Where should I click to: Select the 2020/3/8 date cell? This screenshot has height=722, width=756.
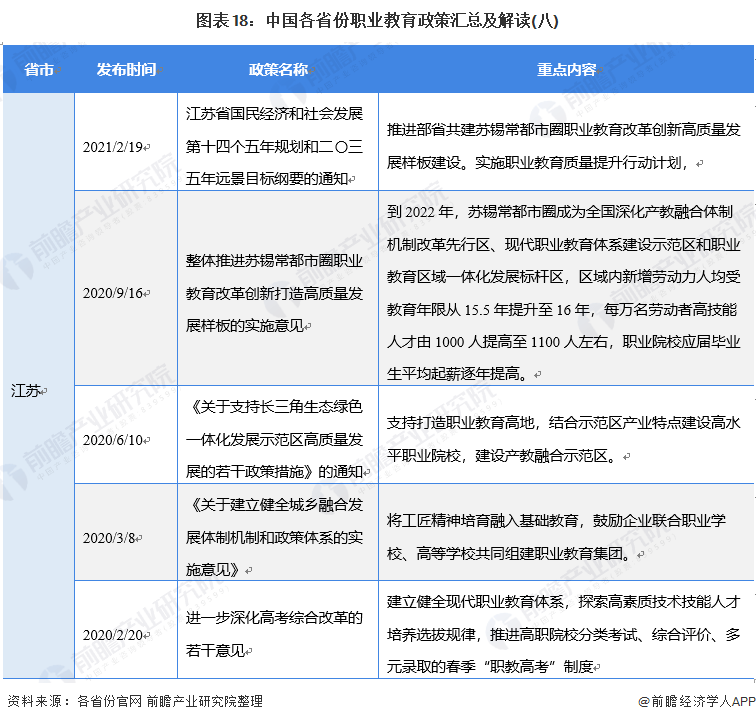(113, 537)
